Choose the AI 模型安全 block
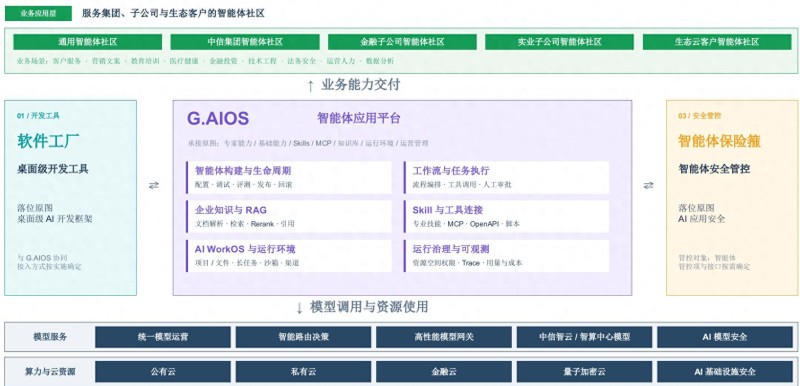This screenshot has height=386, width=800. coord(725,337)
